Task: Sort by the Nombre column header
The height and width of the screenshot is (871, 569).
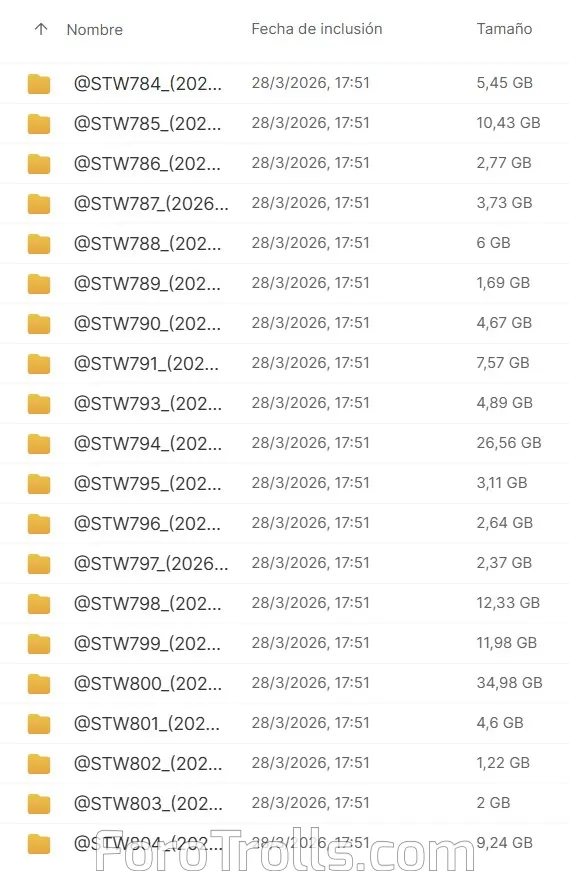Action: point(94,29)
